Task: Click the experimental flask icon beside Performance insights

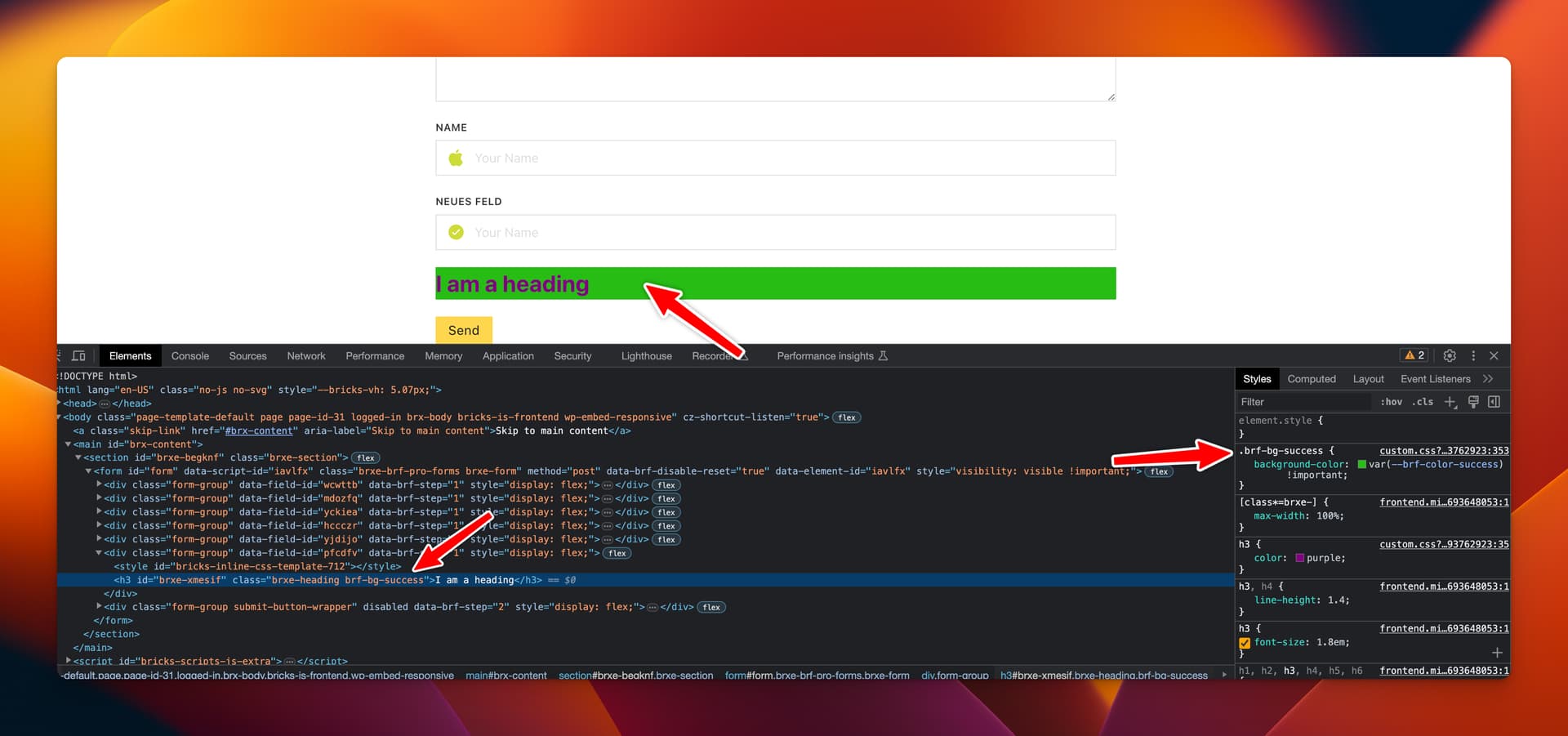Action: 883,356
